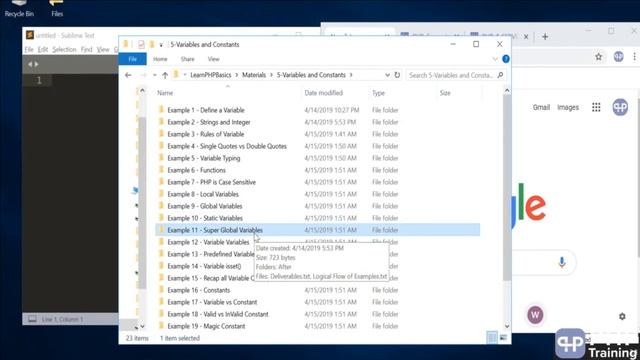Image resolution: width=640 pixels, height=360 pixels.
Task: Select Example 17 - Variable vs Constant folder
Action: pos(212,302)
